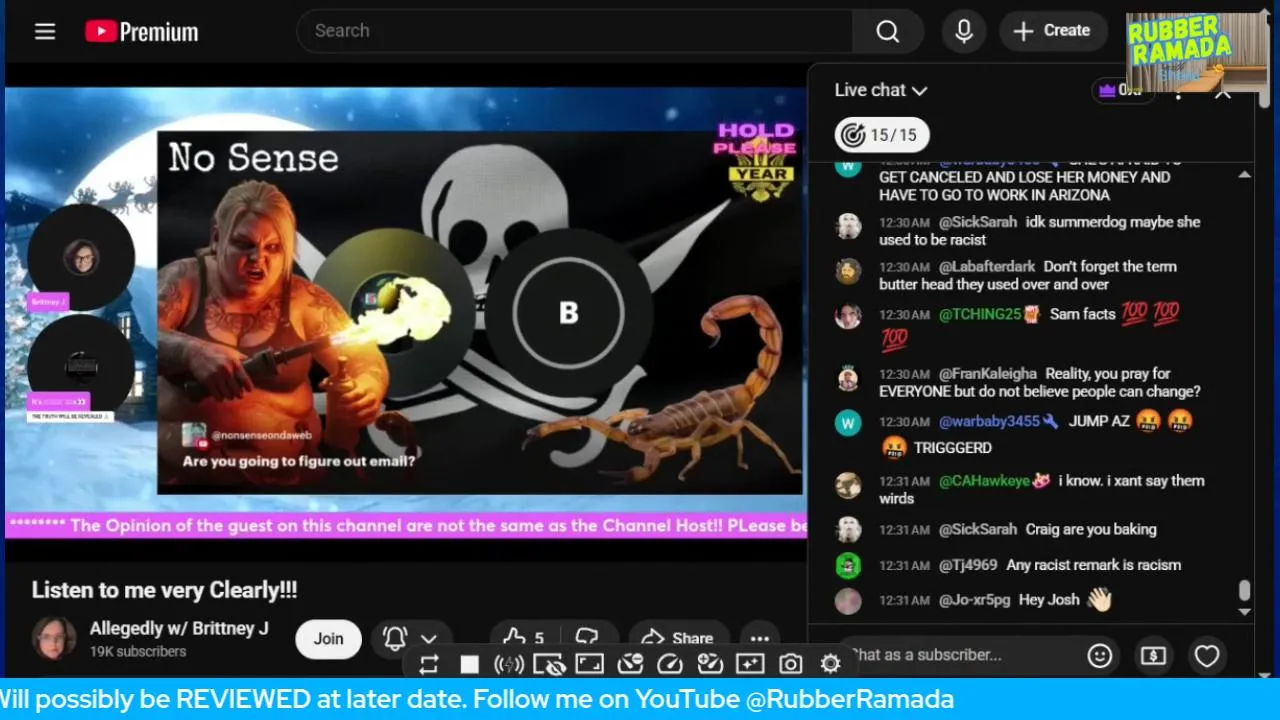Click @Labafterdark username in chat
Screen dimensions: 1280x720
coord(987,267)
